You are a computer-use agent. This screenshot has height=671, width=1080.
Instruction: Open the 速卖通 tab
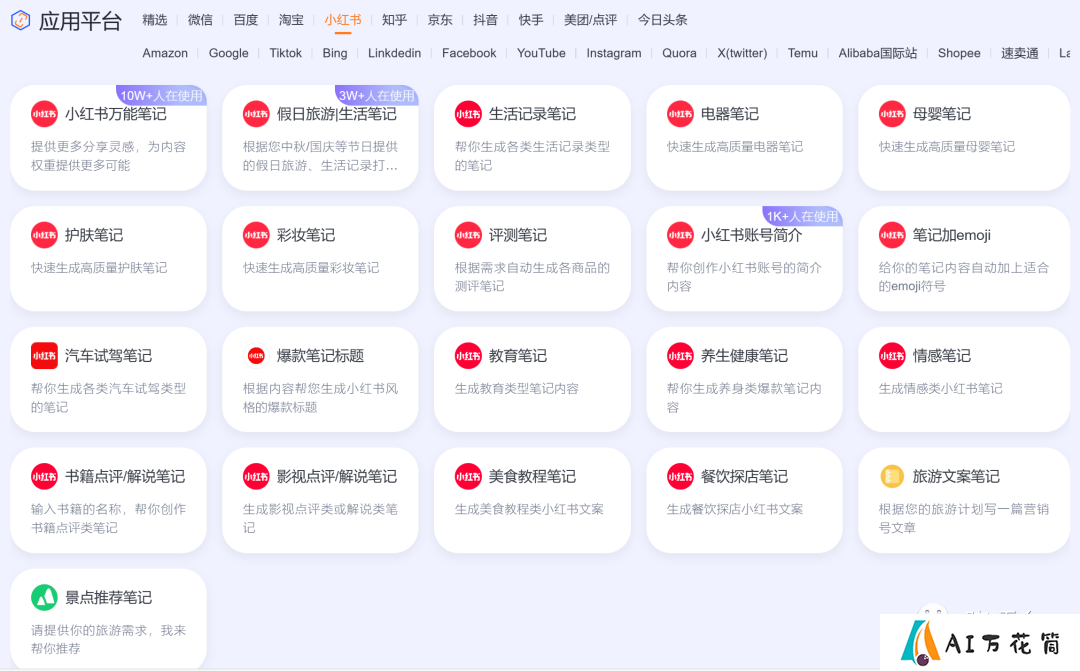click(1019, 53)
